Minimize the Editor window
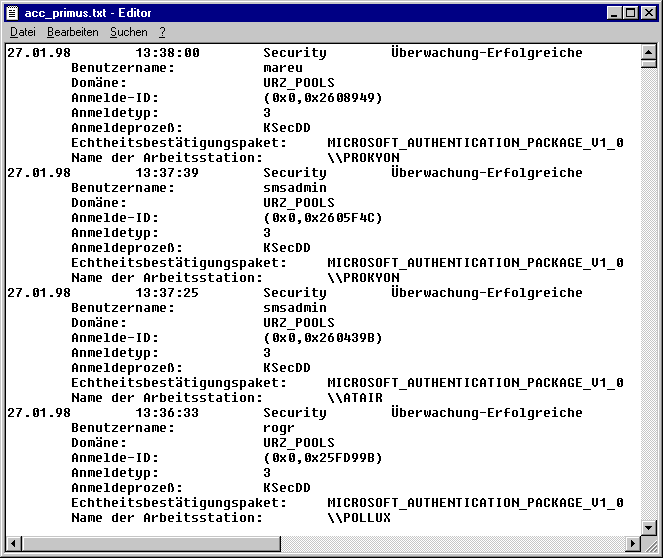Screen dimensions: 663x558 (614, 13)
